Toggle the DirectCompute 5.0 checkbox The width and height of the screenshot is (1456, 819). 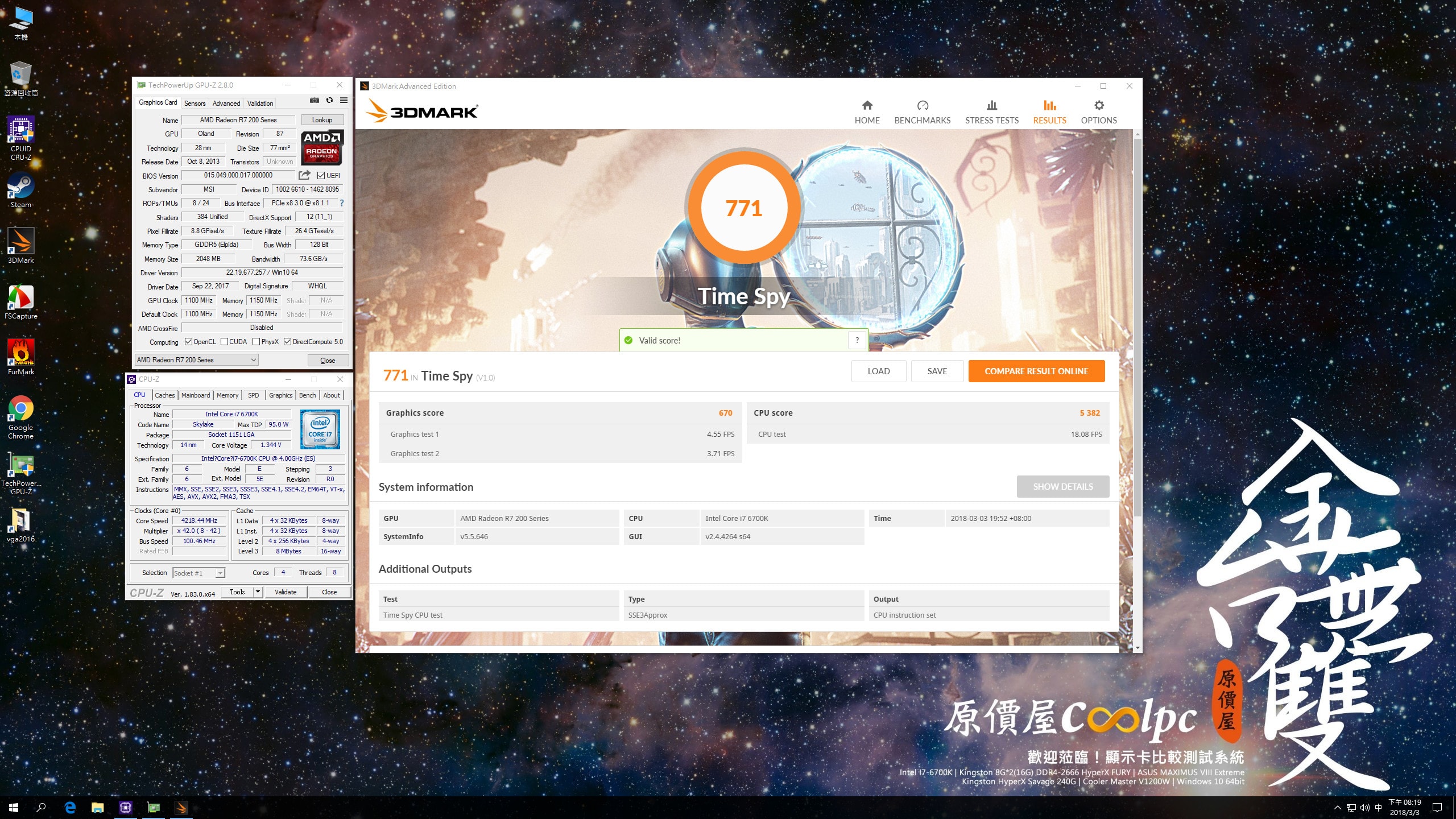pos(288,342)
